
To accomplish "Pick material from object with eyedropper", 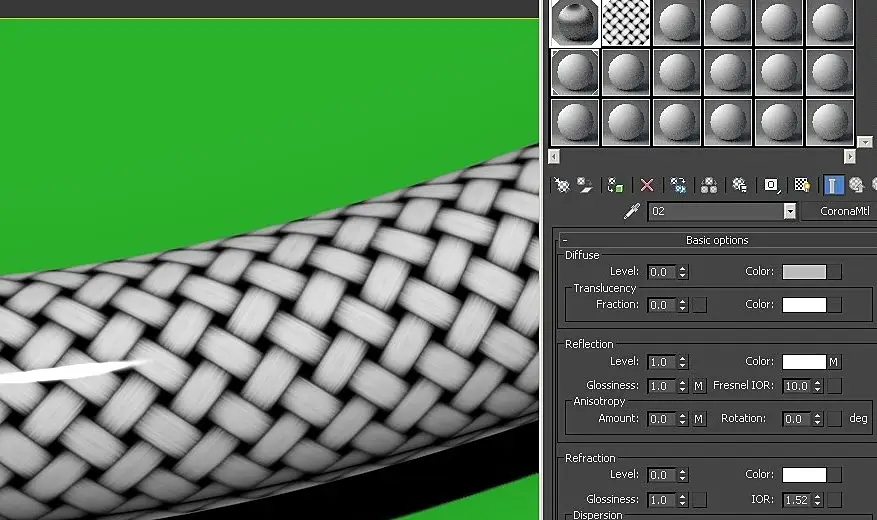I will coord(631,211).
